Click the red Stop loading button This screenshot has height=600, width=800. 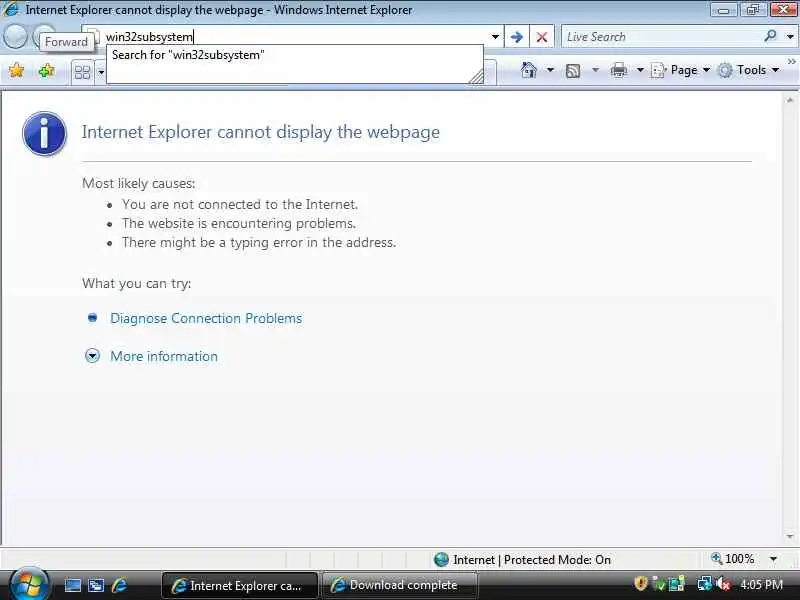[542, 37]
